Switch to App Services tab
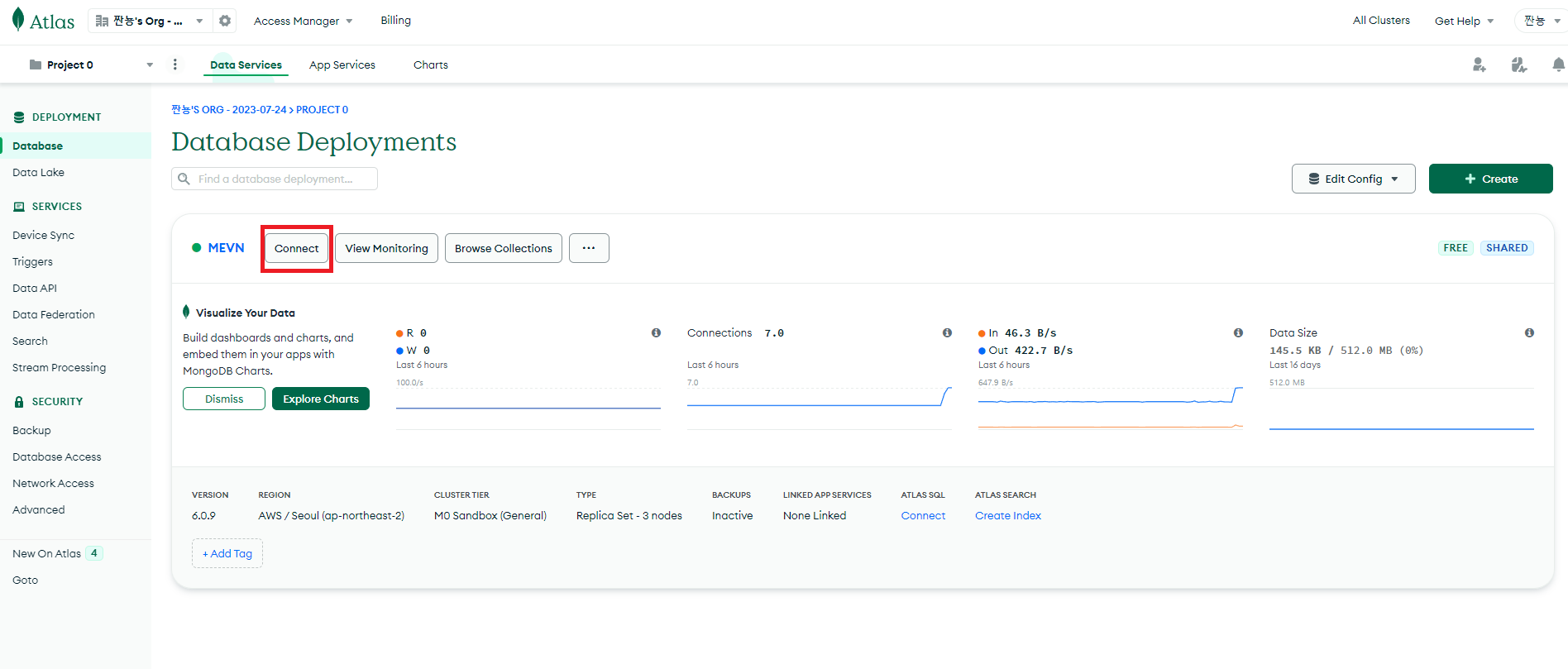Screen dimensions: 1568x669 pyautogui.click(x=342, y=65)
